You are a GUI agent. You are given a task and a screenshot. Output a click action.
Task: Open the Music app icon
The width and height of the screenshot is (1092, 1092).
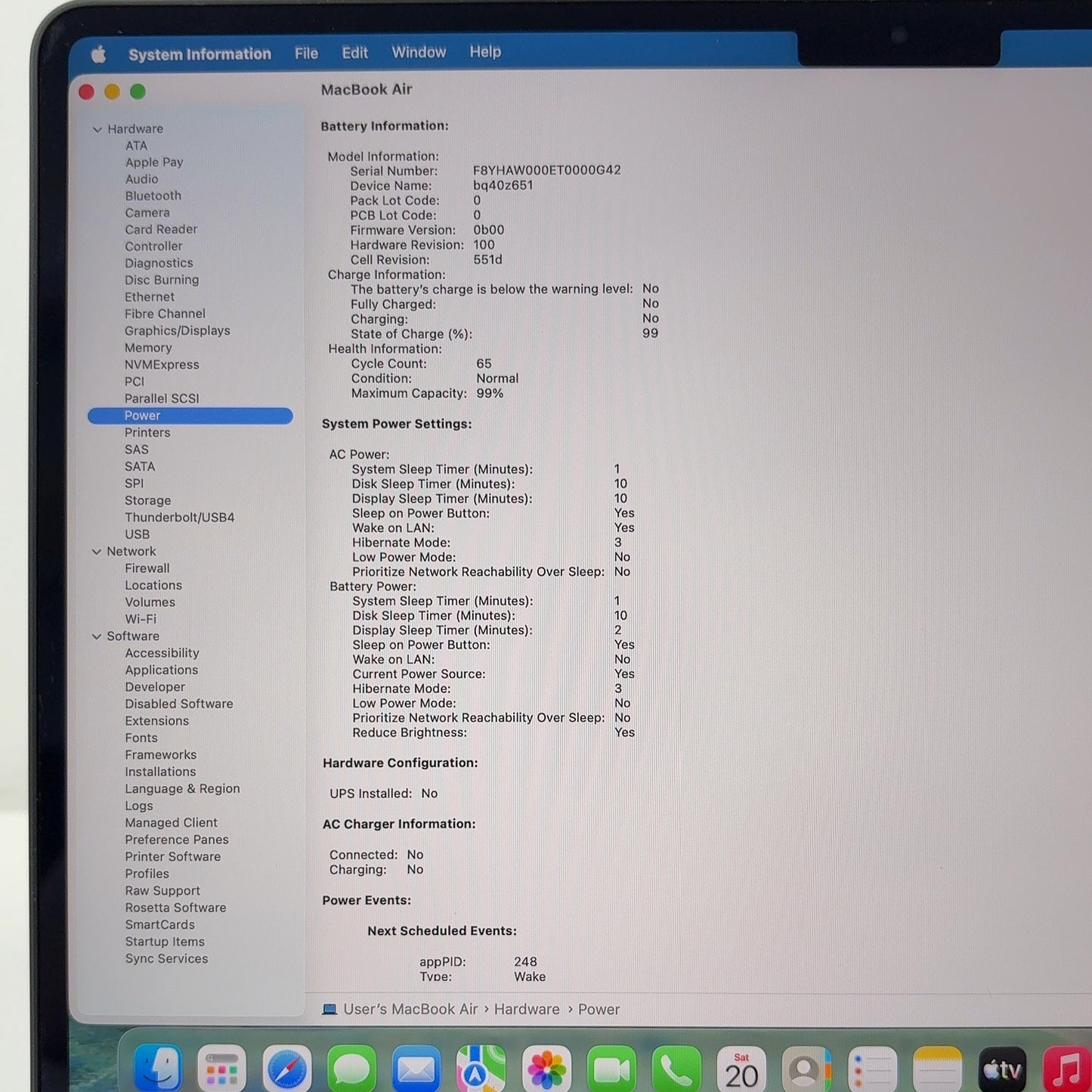coord(1066,1069)
